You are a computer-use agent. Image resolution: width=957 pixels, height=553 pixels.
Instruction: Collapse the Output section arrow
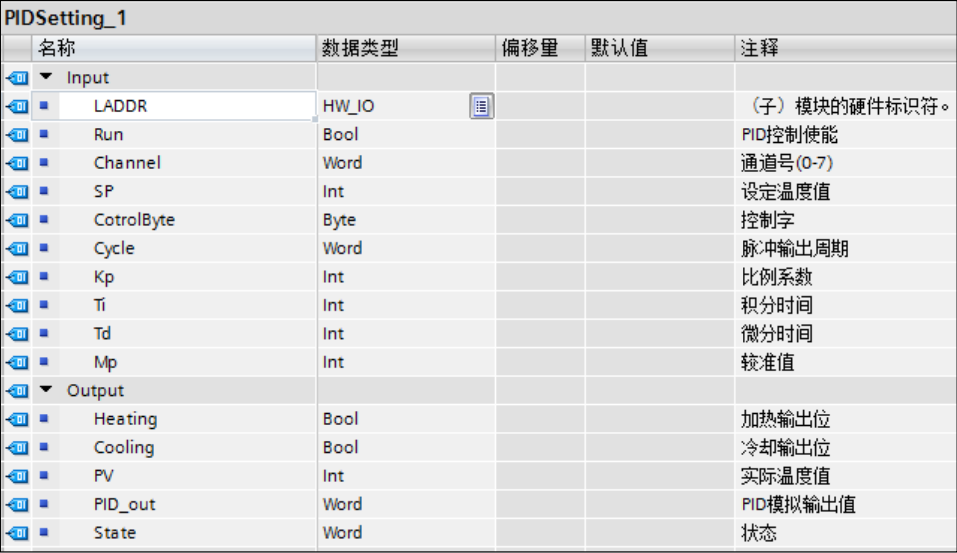tap(46, 389)
